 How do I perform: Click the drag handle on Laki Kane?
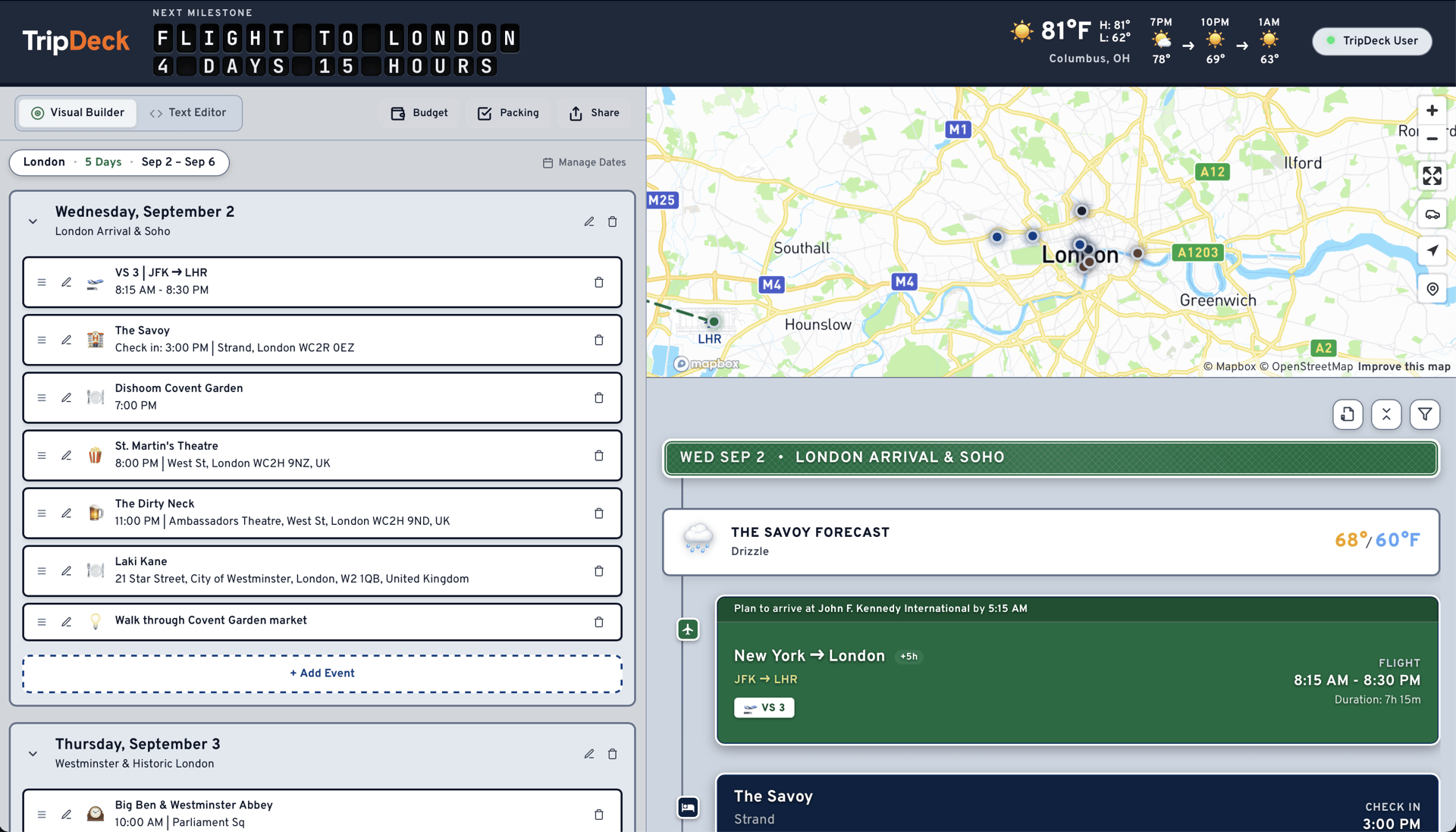pyautogui.click(x=42, y=570)
